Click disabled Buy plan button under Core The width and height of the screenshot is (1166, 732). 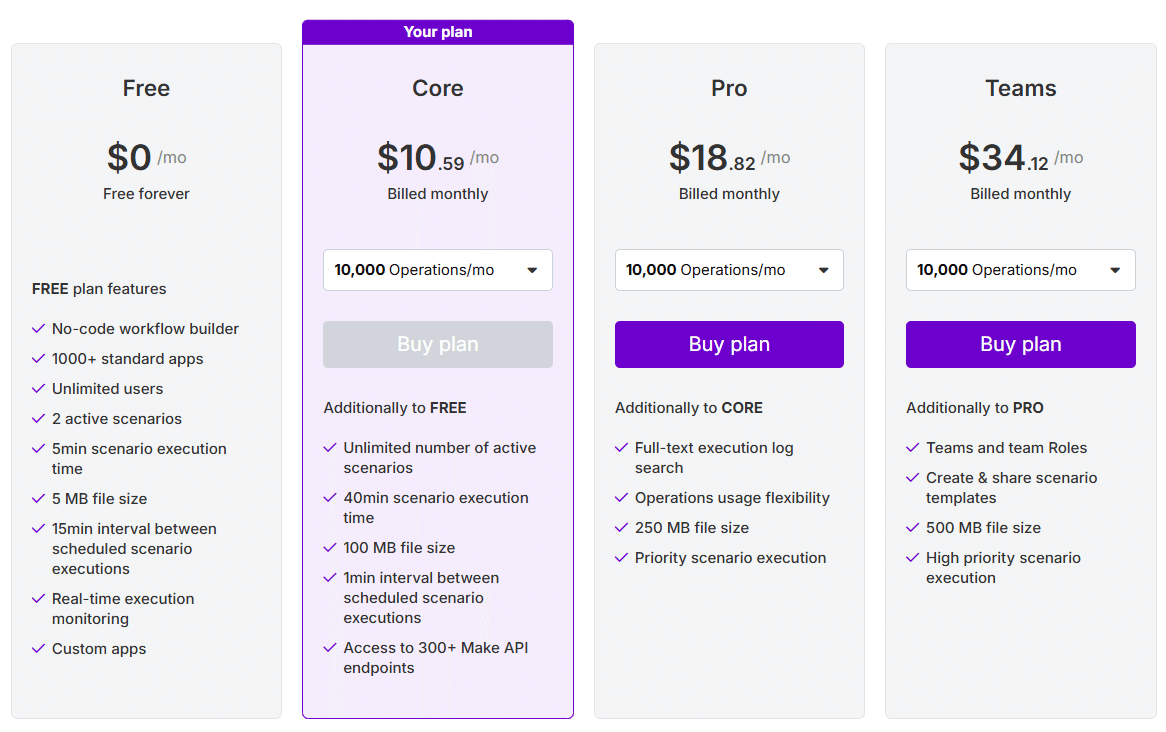(x=437, y=344)
